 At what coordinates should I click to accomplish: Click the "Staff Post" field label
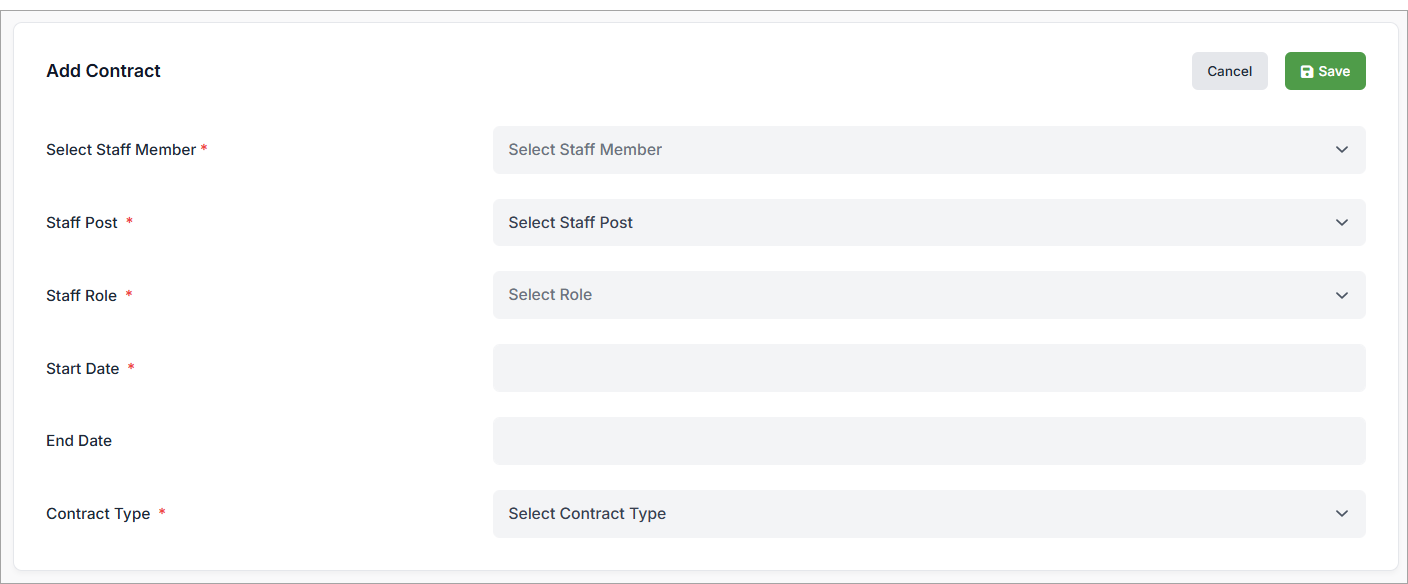[x=82, y=223]
